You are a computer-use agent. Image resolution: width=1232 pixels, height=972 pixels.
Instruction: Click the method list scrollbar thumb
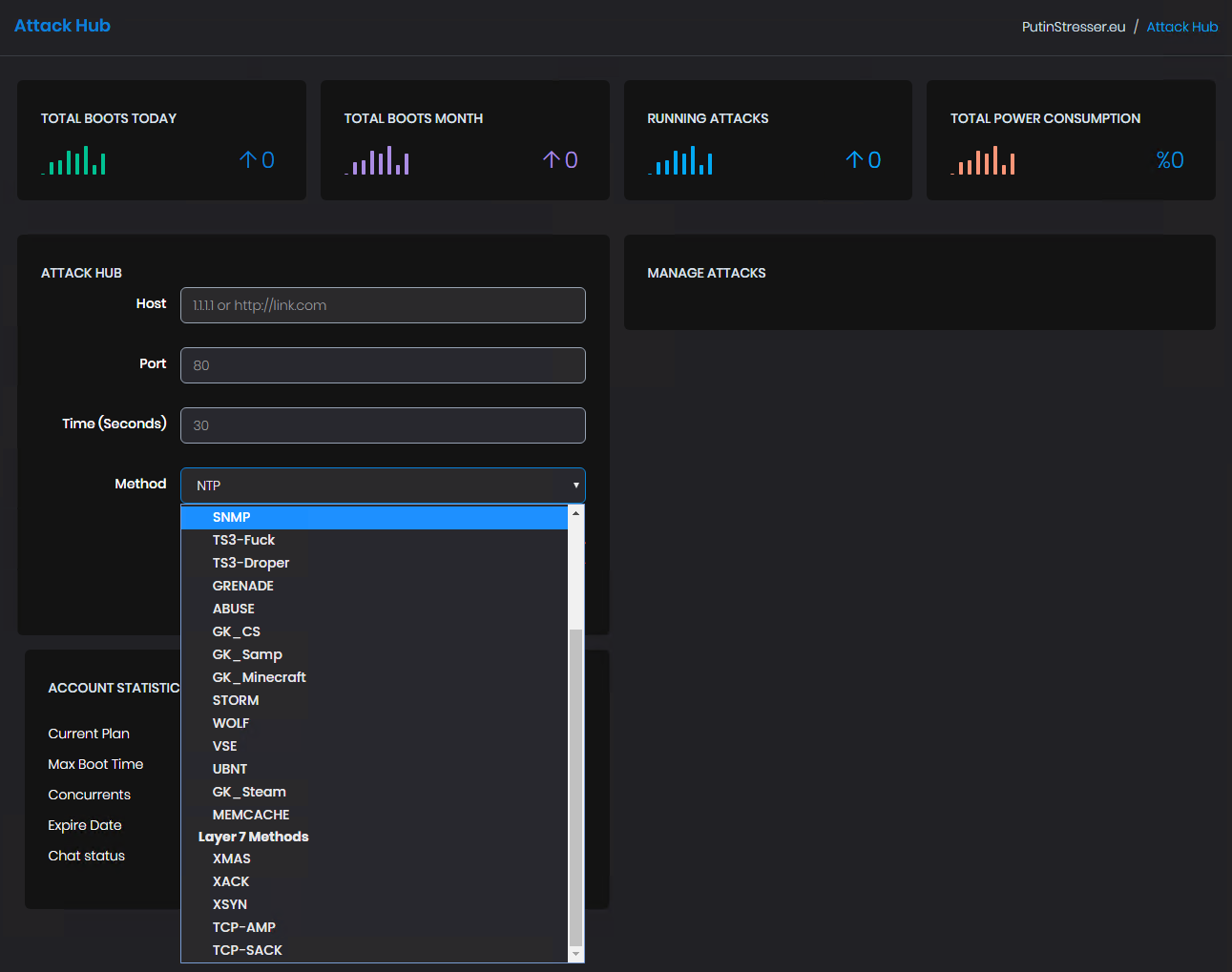tap(575, 787)
